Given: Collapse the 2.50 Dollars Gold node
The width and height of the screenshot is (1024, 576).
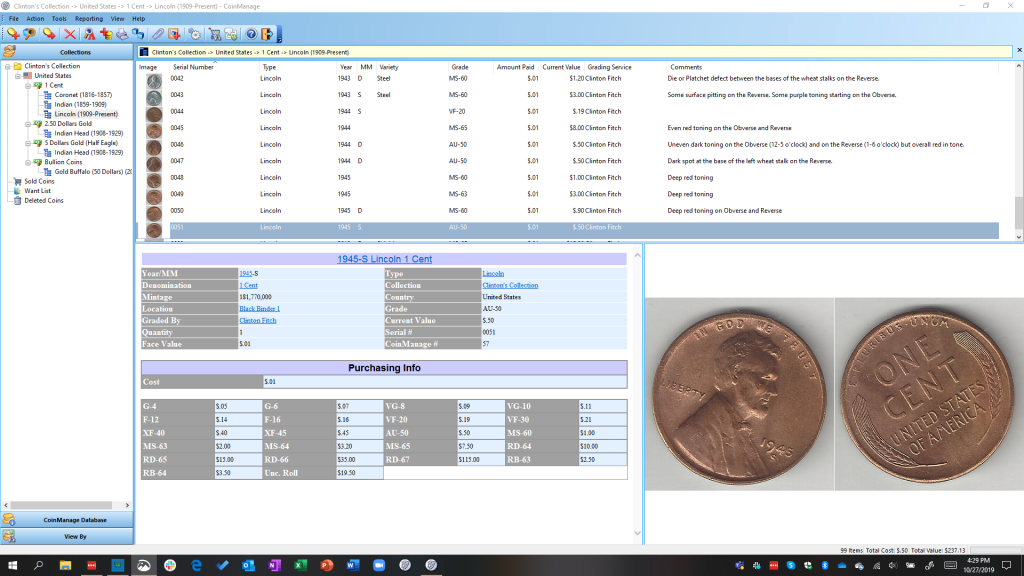Looking at the screenshot, I should pyautogui.click(x=28, y=123).
